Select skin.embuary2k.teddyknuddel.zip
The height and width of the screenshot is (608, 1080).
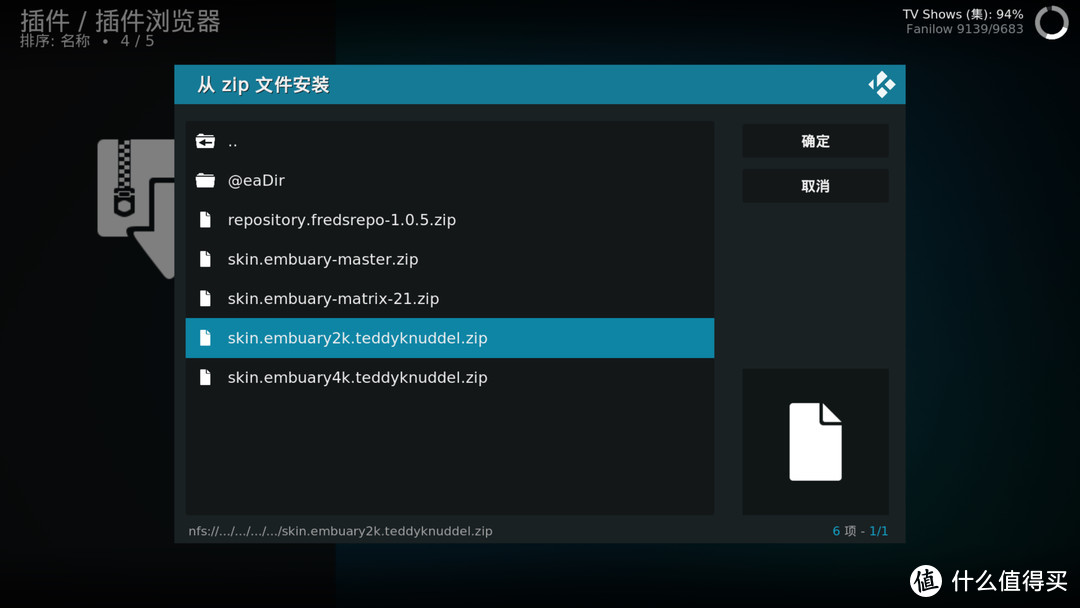[x=450, y=338]
